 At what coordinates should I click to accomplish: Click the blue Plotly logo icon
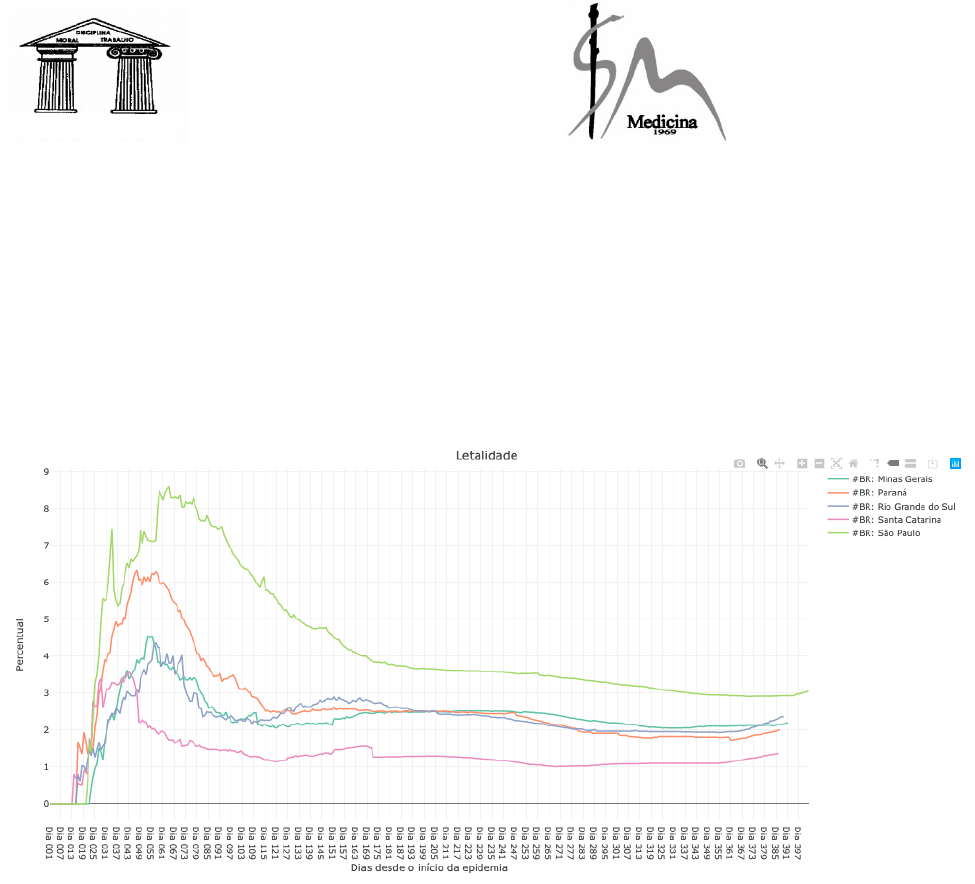[955, 464]
